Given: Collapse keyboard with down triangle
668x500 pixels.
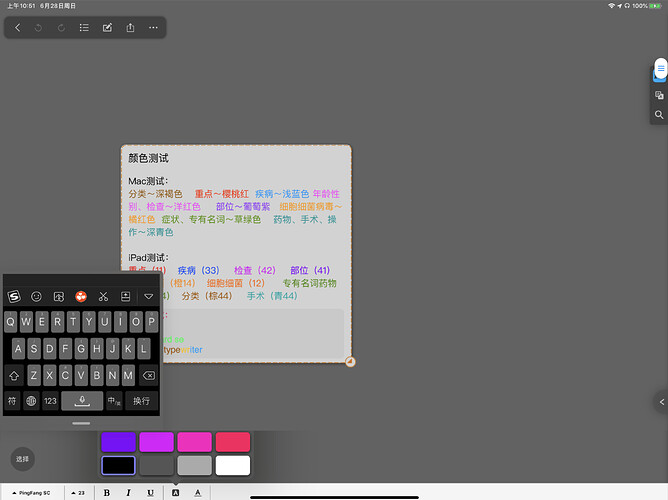Looking at the screenshot, I should click(148, 296).
